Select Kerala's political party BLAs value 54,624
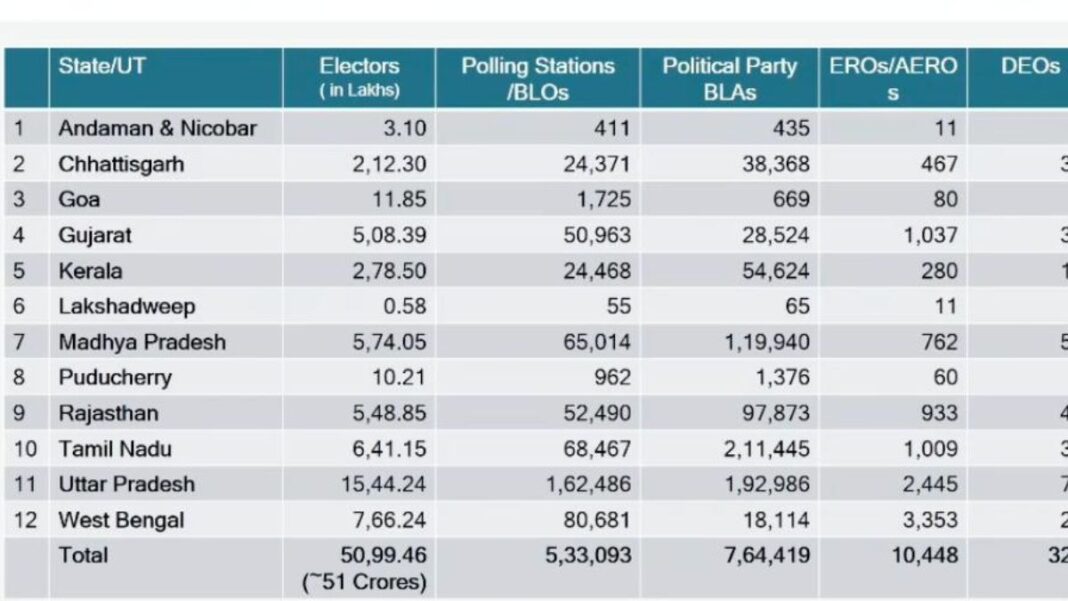The width and height of the screenshot is (1068, 601). [776, 271]
